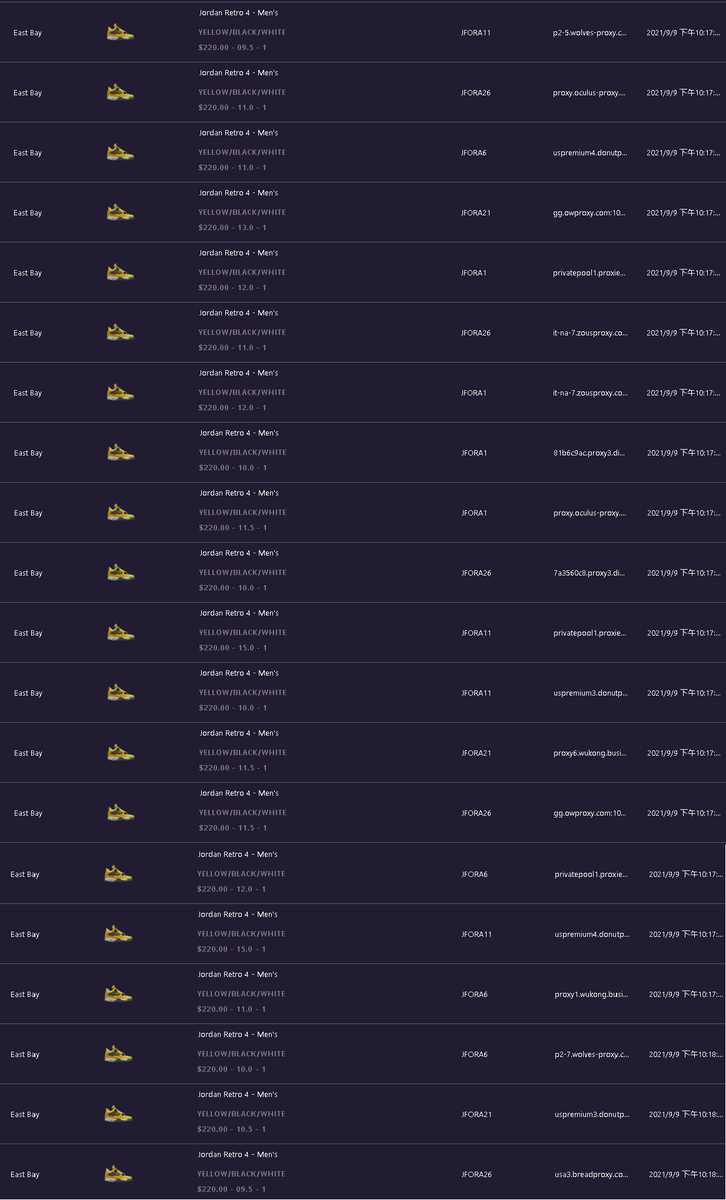Click the shoe picture in the proxy6.wukong row
The height and width of the screenshot is (1200, 726).
[120, 753]
